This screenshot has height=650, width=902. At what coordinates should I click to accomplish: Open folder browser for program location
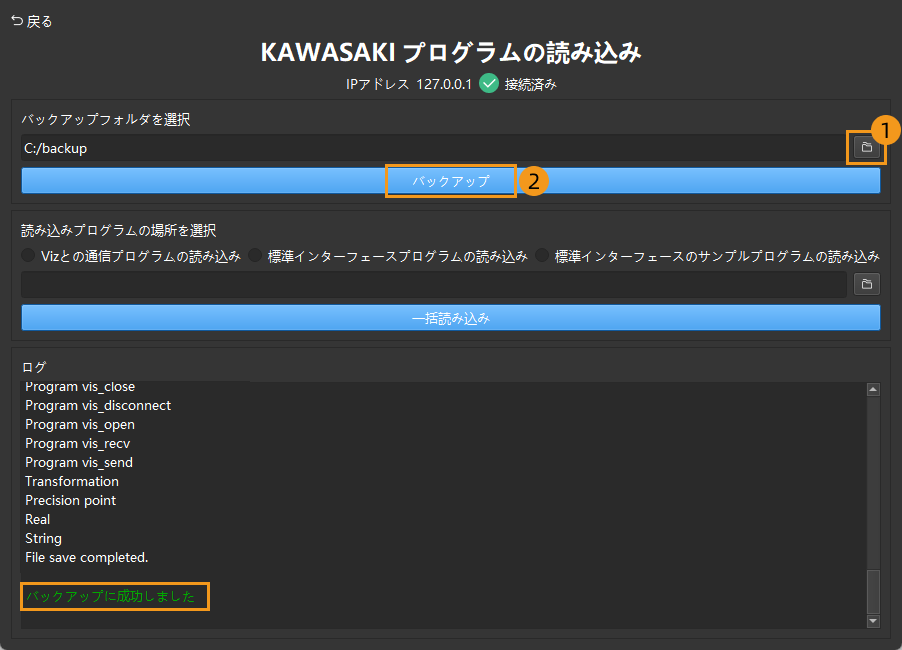866,284
